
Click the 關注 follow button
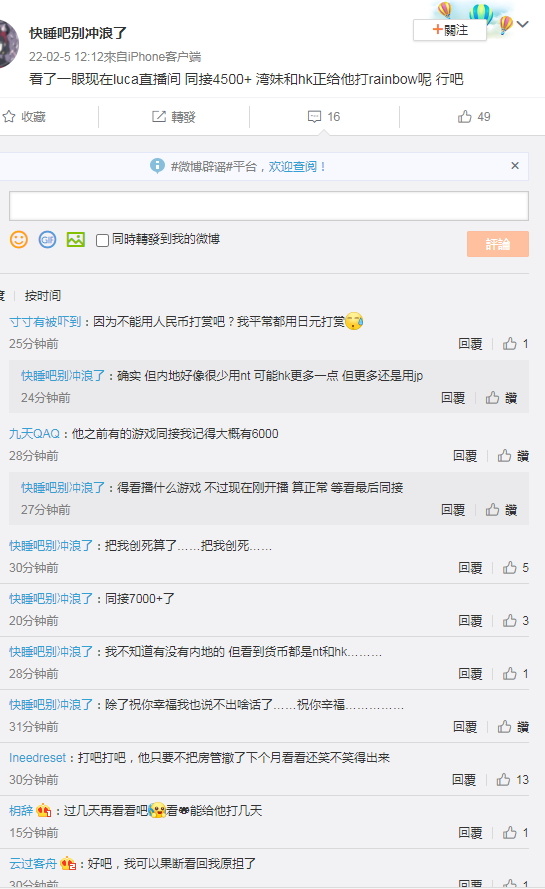click(x=450, y=30)
